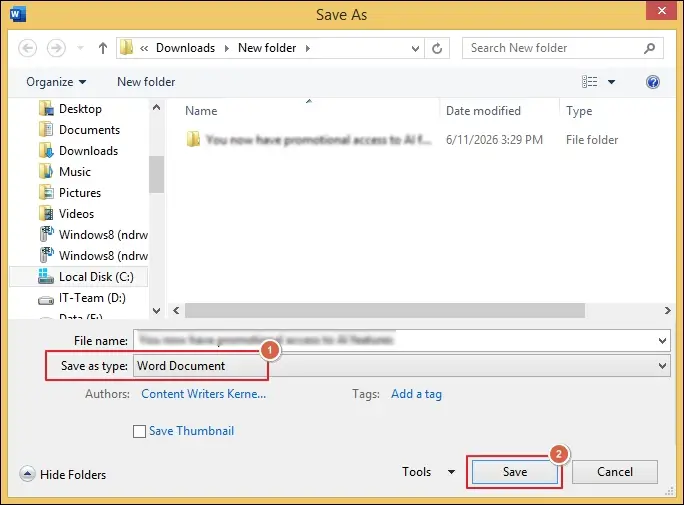Click the file list horizontal scrollbar thumb
684x505 pixels.
[385, 311]
